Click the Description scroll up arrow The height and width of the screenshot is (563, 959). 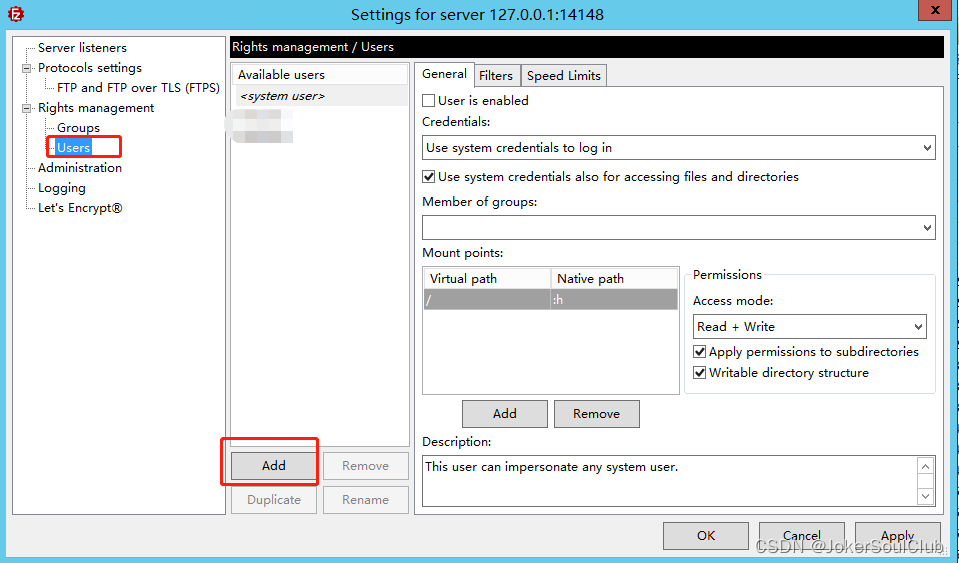click(x=925, y=466)
